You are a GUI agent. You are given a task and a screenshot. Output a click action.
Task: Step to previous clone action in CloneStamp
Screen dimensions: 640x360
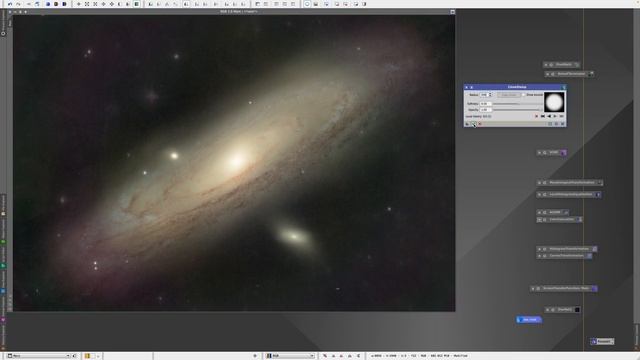549,116
